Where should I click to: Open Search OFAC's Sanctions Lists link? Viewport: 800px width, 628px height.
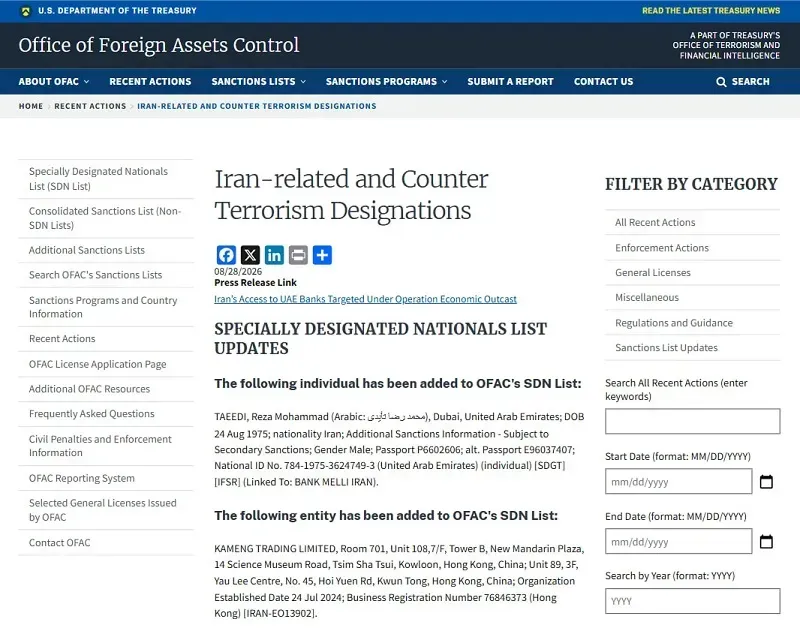click(106, 275)
